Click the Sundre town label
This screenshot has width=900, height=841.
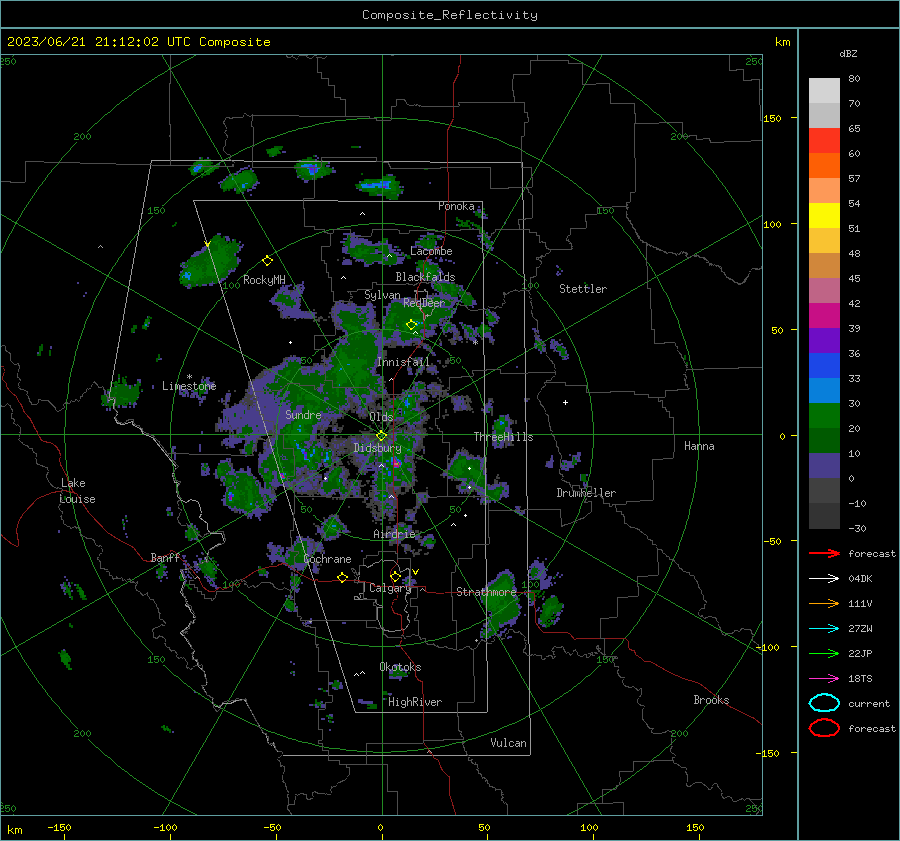(x=303, y=414)
